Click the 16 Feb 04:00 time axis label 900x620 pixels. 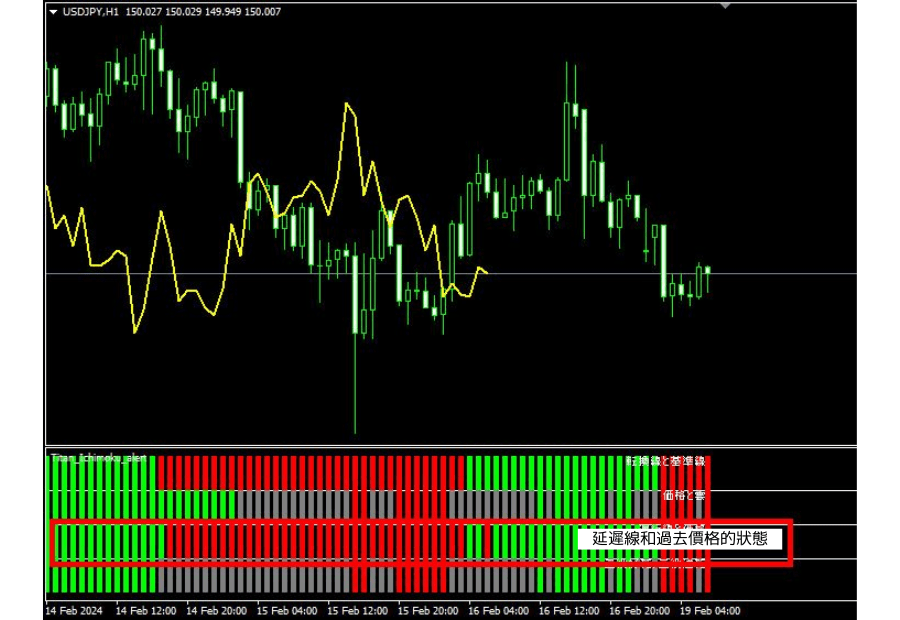[498, 609]
